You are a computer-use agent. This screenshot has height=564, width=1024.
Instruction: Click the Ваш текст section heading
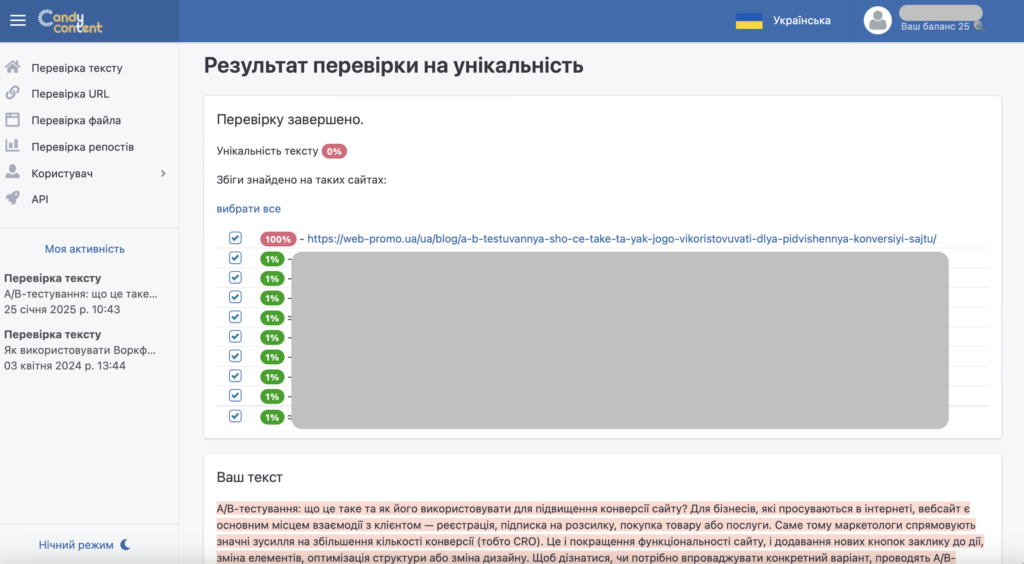click(x=249, y=477)
